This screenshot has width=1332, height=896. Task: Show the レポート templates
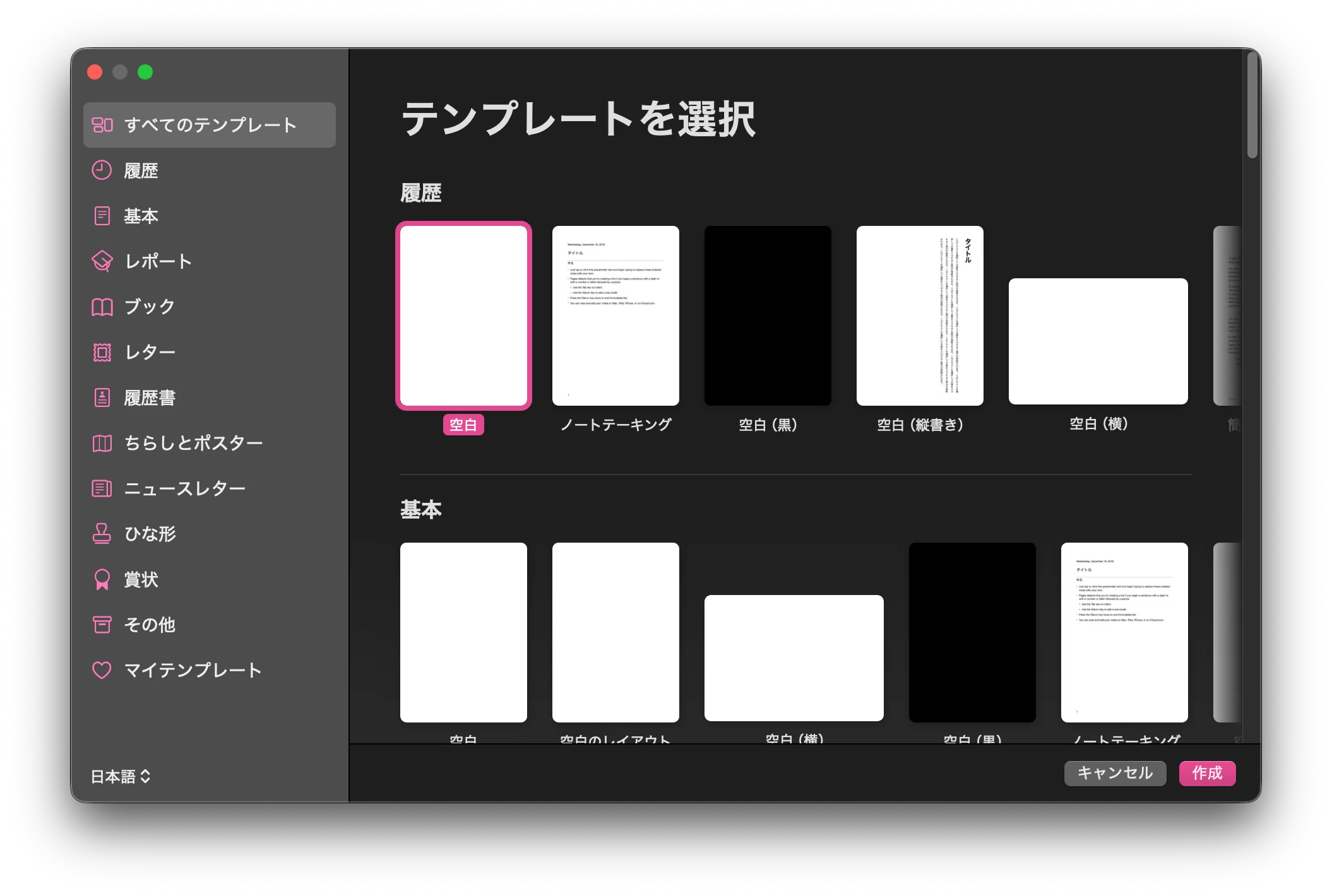[210, 261]
